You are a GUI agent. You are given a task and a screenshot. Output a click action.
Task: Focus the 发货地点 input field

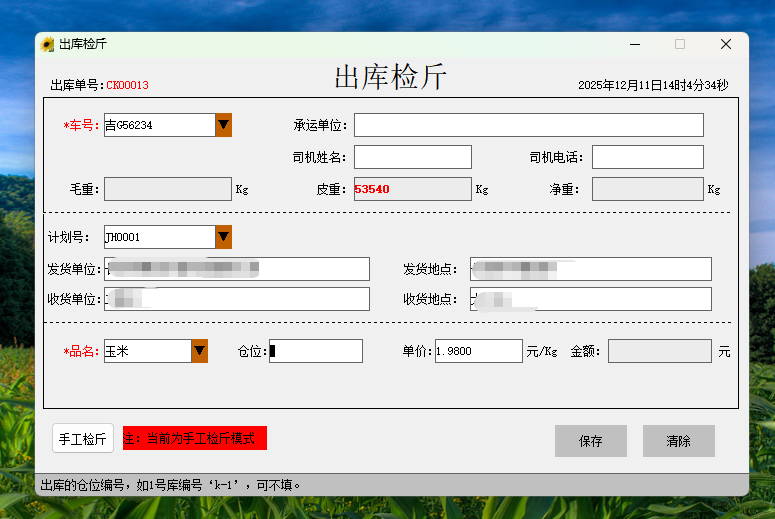[591, 269]
